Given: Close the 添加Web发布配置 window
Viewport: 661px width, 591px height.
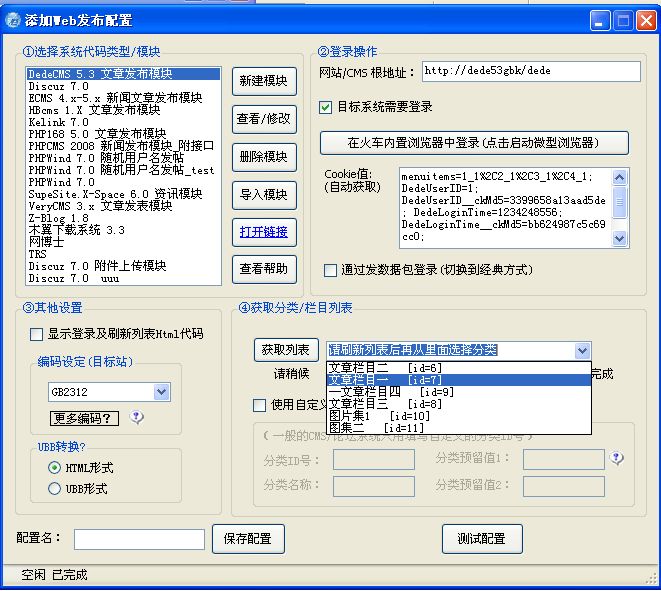Looking at the screenshot, I should [644, 20].
